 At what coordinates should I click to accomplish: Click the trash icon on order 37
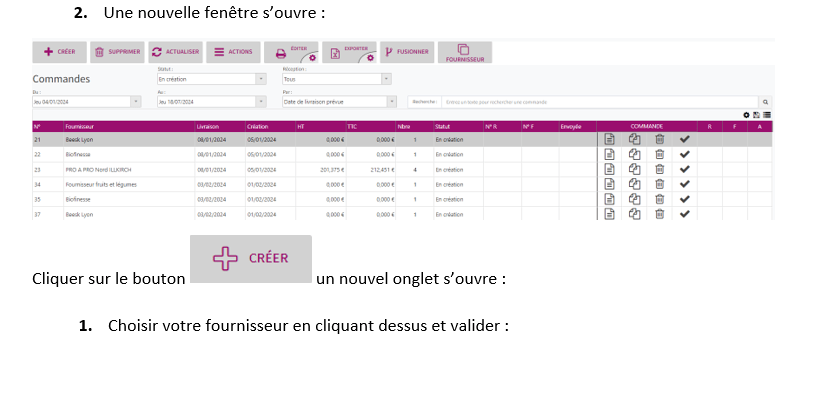[660, 214]
